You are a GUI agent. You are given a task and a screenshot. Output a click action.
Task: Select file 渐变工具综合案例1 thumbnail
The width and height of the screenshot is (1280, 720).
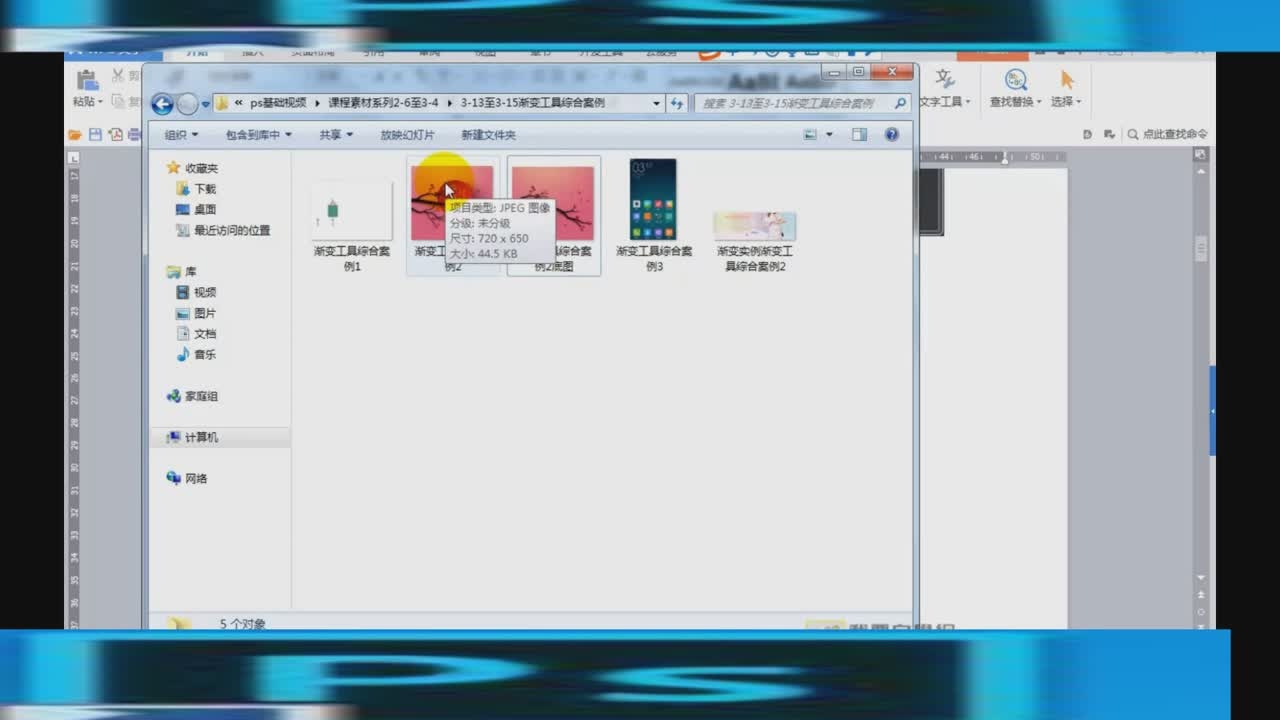click(351, 210)
